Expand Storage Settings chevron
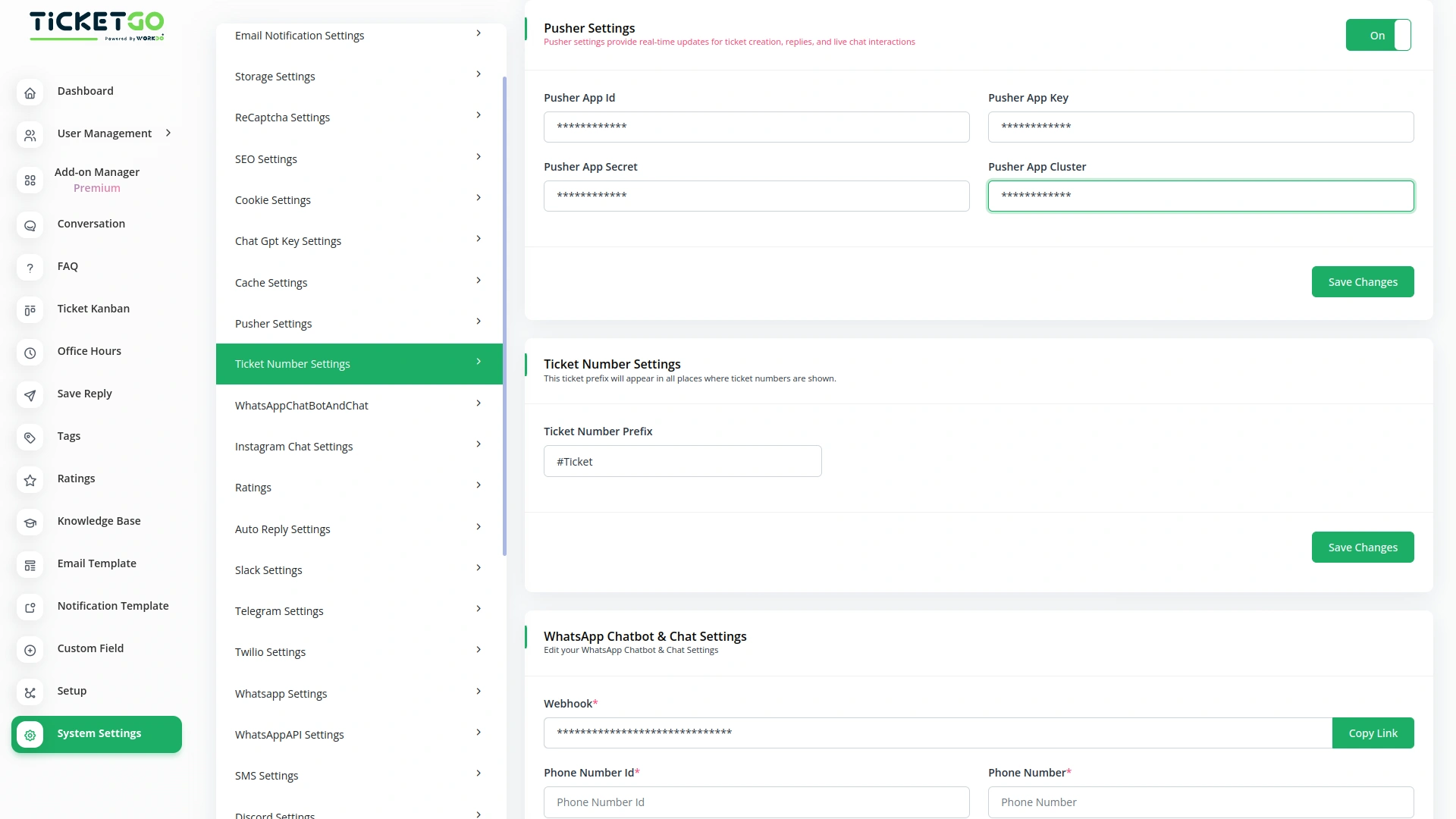Viewport: 1456px width, 819px height. [478, 74]
